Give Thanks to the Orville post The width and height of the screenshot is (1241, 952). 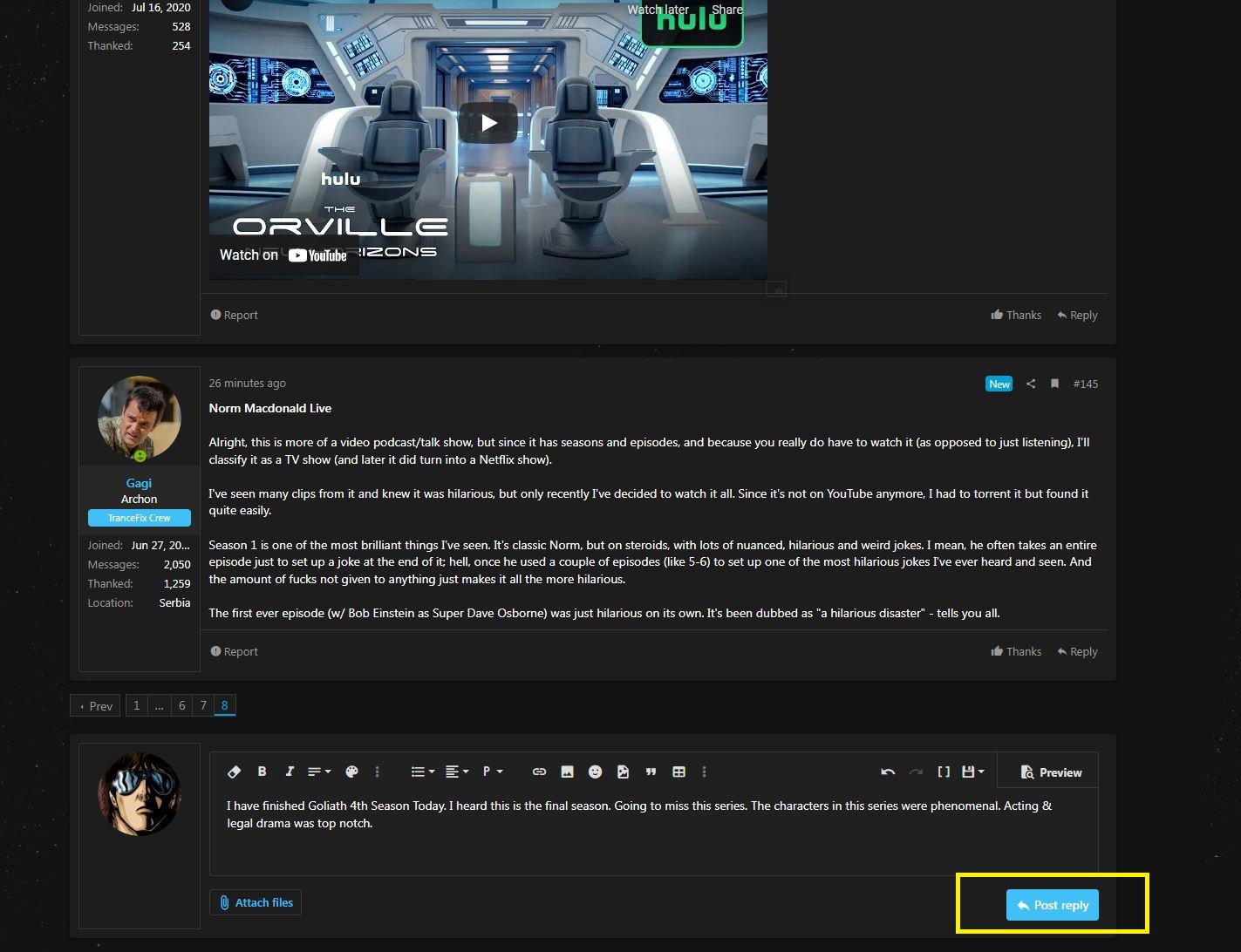click(1016, 315)
